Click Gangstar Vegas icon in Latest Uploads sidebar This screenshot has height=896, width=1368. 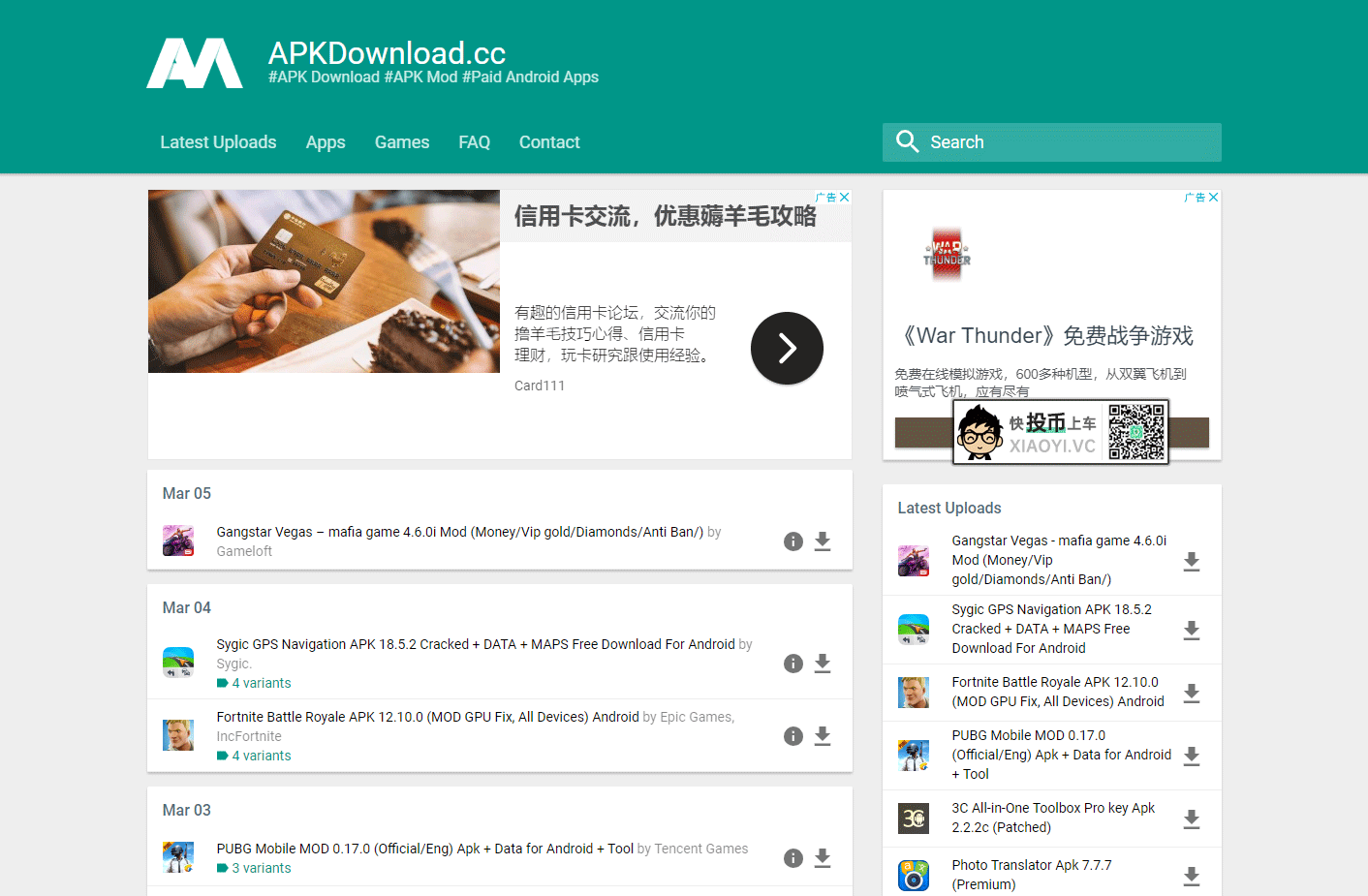coord(914,561)
